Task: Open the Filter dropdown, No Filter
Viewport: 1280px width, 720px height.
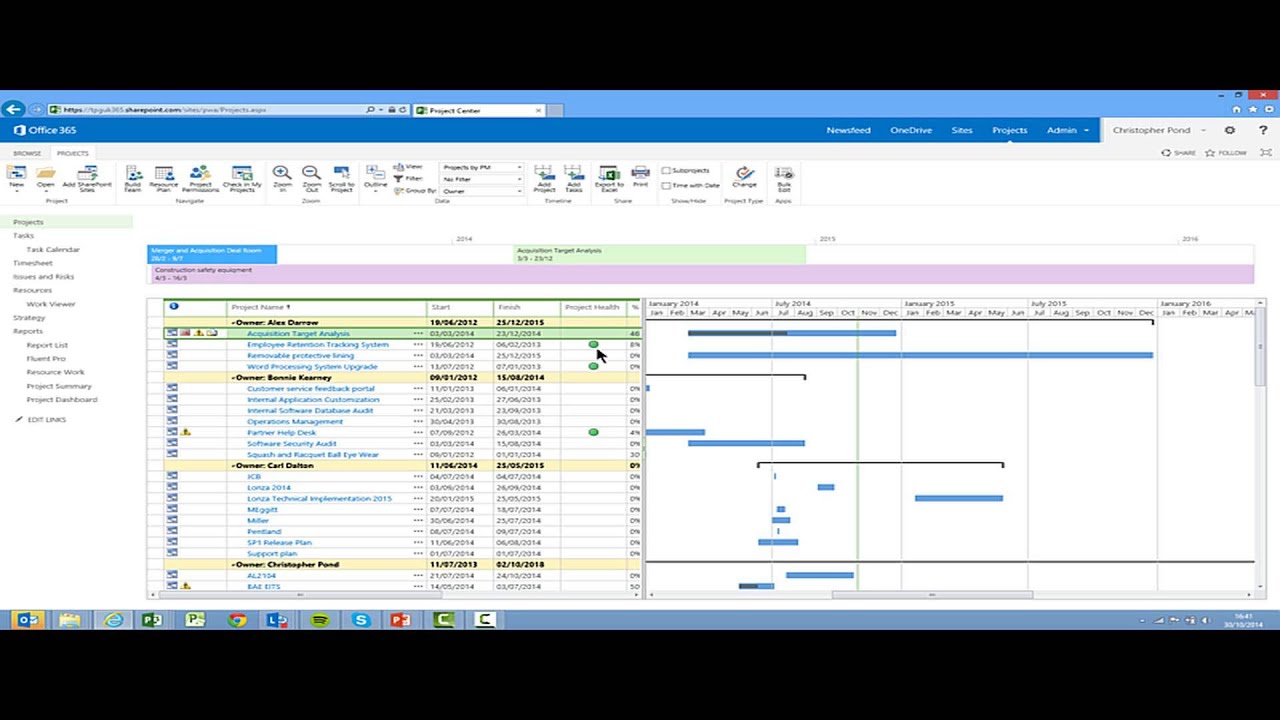Action: click(x=482, y=179)
